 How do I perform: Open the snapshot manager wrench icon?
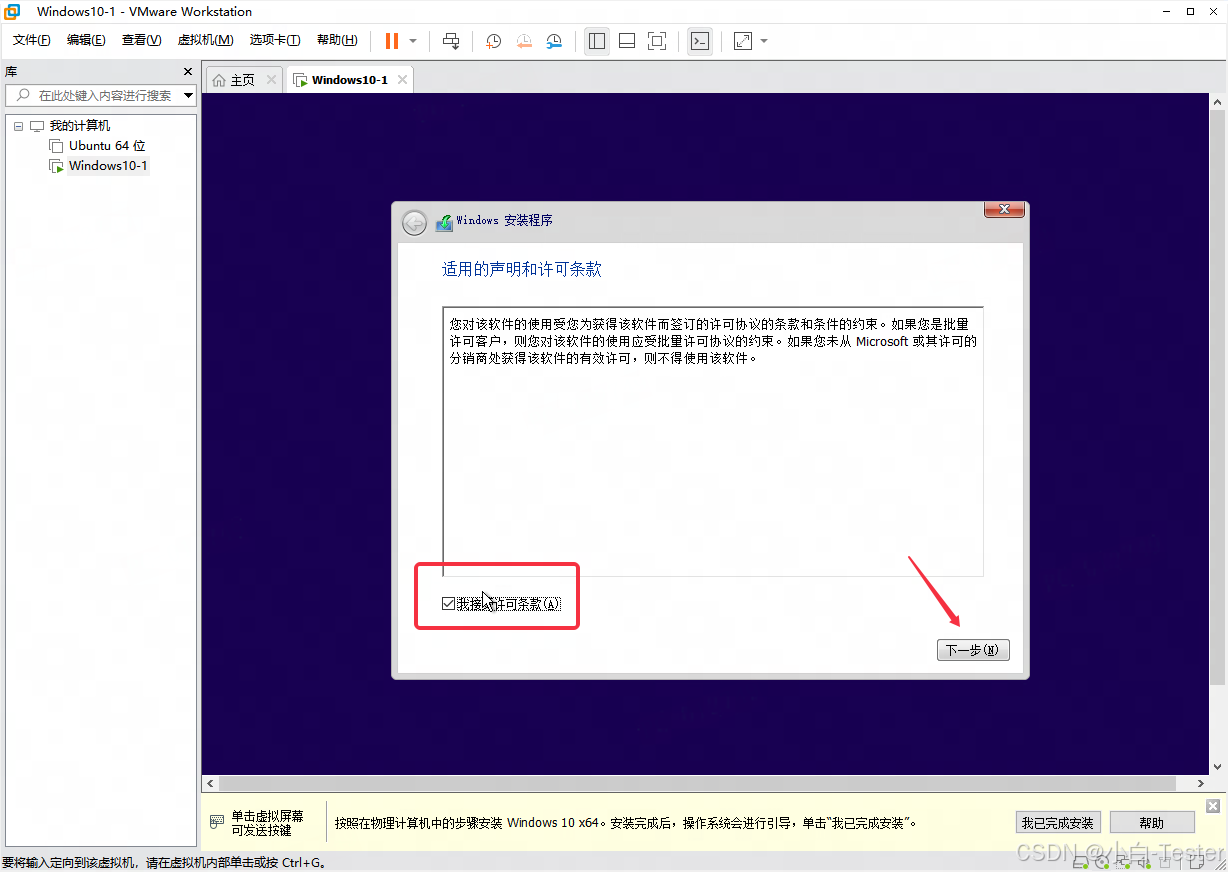click(x=554, y=41)
